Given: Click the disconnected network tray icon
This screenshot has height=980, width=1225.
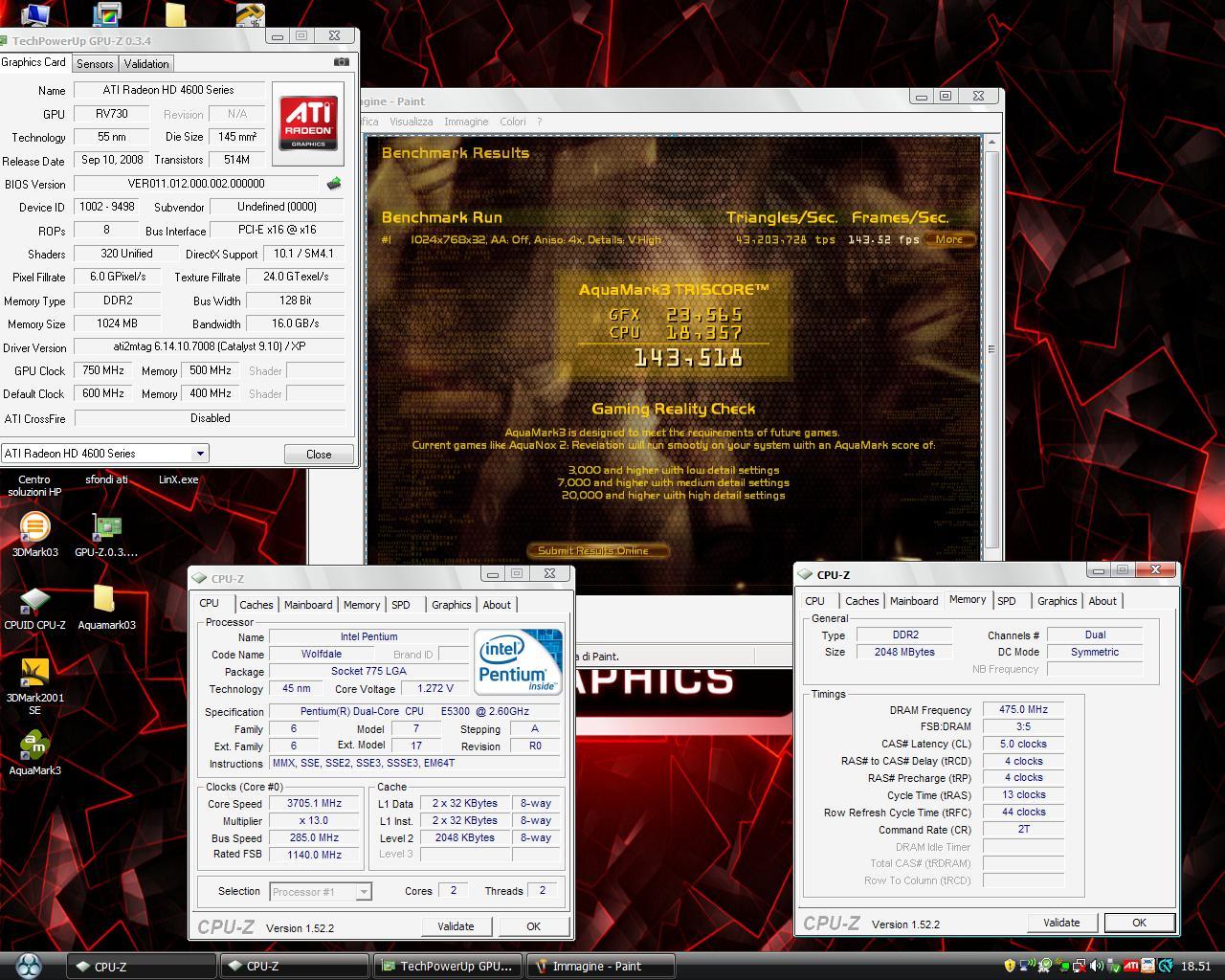Looking at the screenshot, I should (x=1080, y=966).
